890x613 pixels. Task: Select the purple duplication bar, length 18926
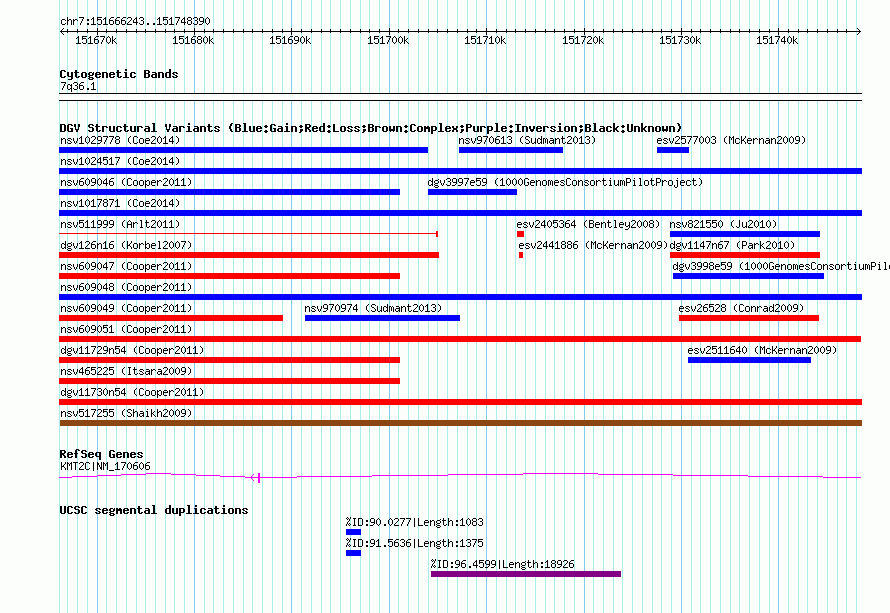526,574
